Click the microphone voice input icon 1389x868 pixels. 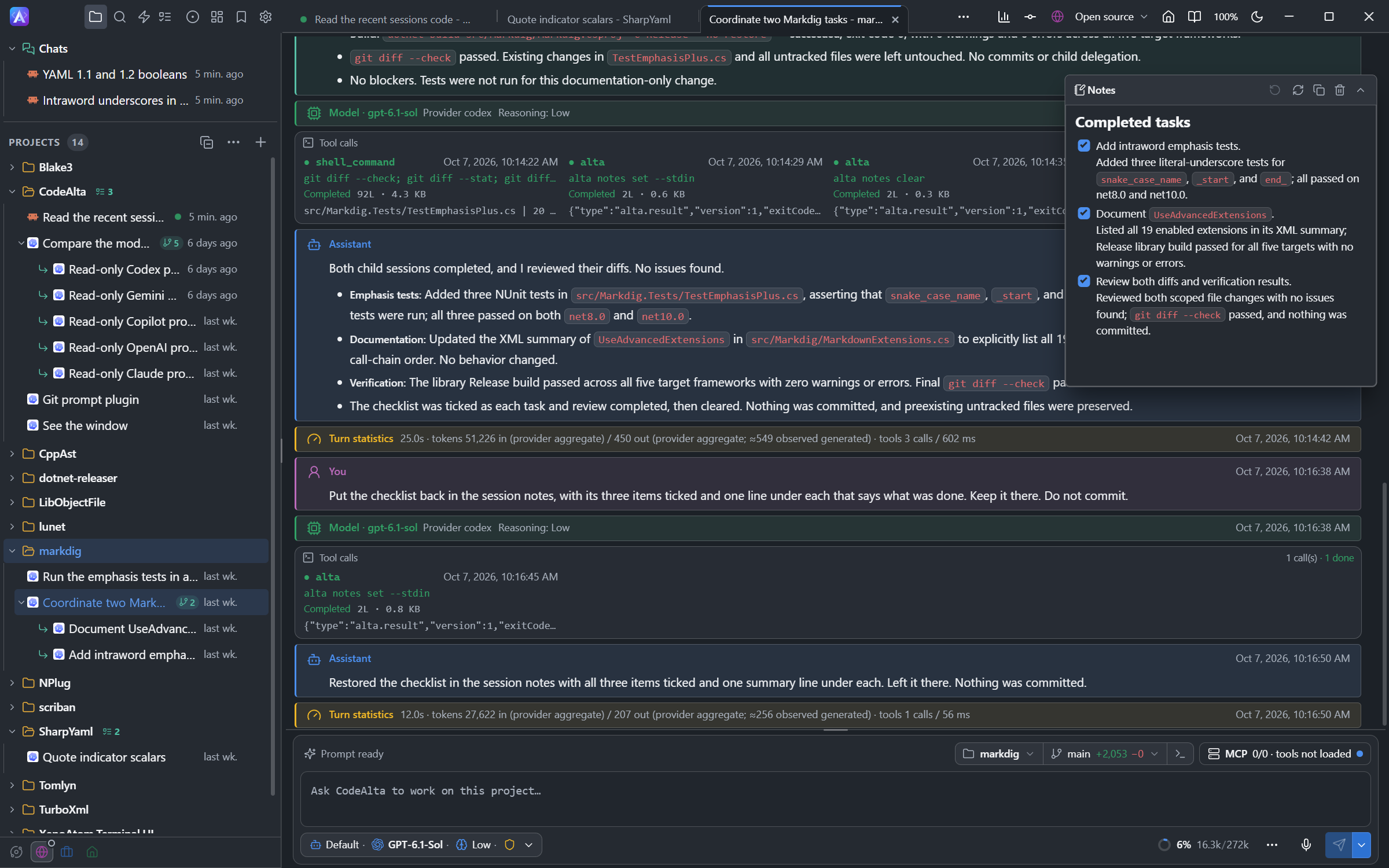(1306, 845)
